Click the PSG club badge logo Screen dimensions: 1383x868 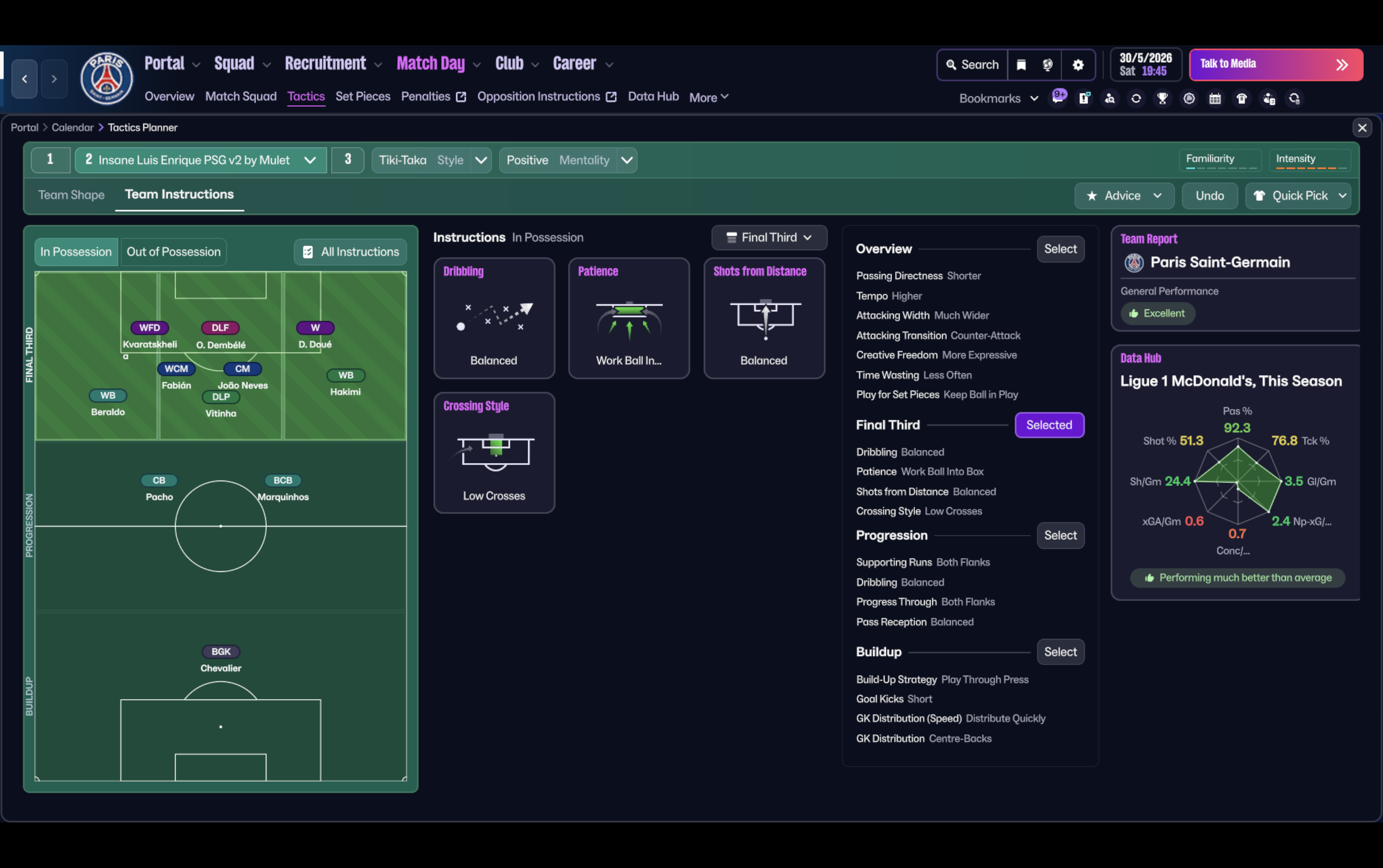pos(106,79)
